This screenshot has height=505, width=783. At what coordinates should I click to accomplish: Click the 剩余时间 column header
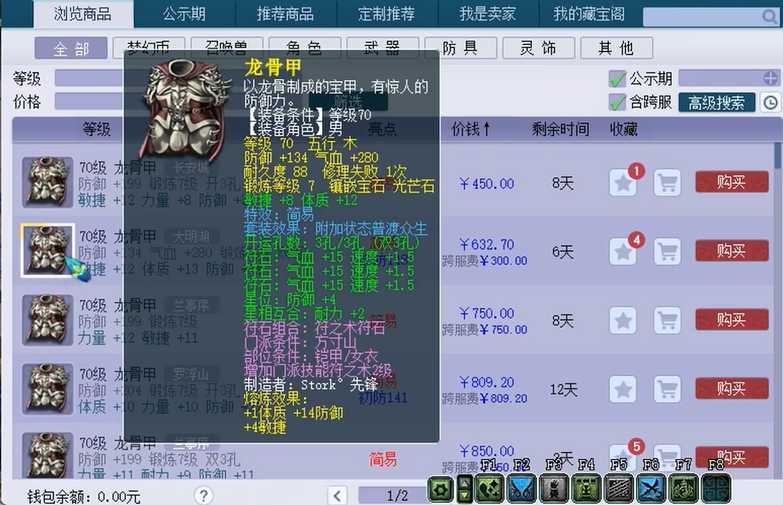click(560, 129)
